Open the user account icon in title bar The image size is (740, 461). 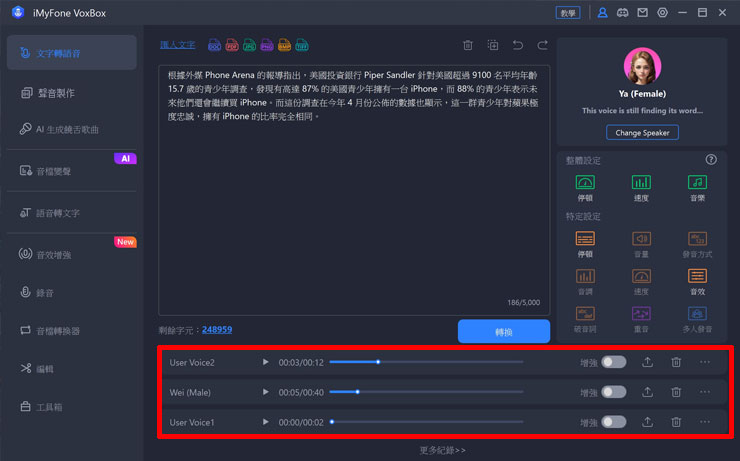[x=602, y=13]
